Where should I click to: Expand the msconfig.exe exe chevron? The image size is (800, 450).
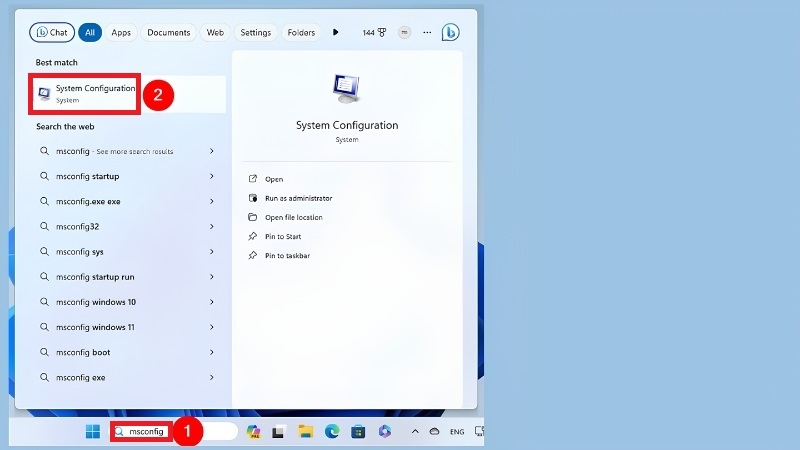click(x=211, y=201)
